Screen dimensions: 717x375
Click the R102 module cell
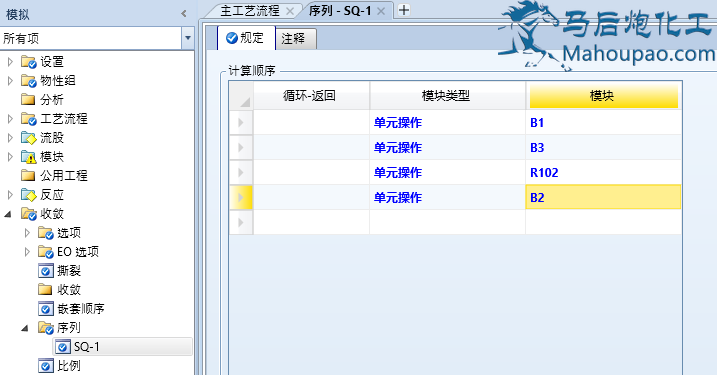pos(603,172)
